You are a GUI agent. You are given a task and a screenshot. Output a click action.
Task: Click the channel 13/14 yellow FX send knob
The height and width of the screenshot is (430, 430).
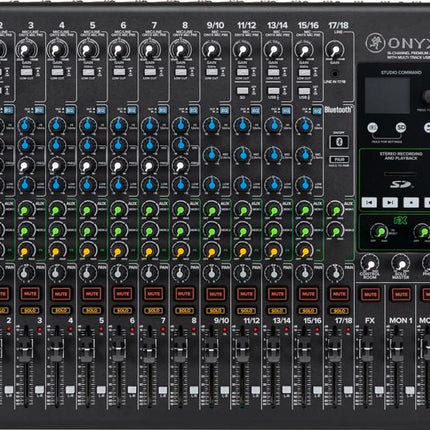(x=273, y=251)
